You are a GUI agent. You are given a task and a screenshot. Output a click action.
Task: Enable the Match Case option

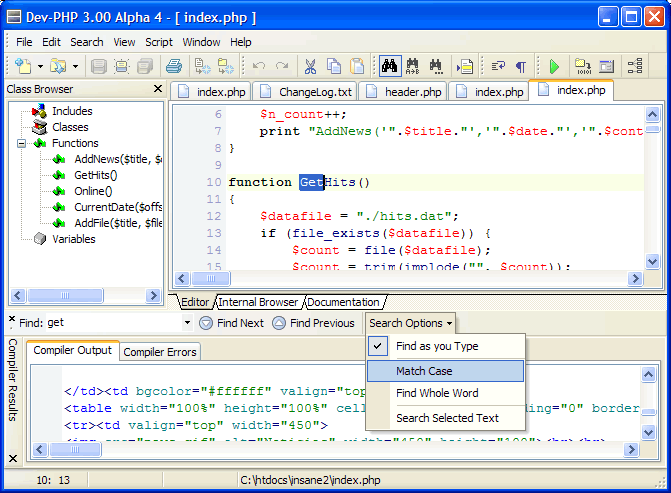pos(445,371)
